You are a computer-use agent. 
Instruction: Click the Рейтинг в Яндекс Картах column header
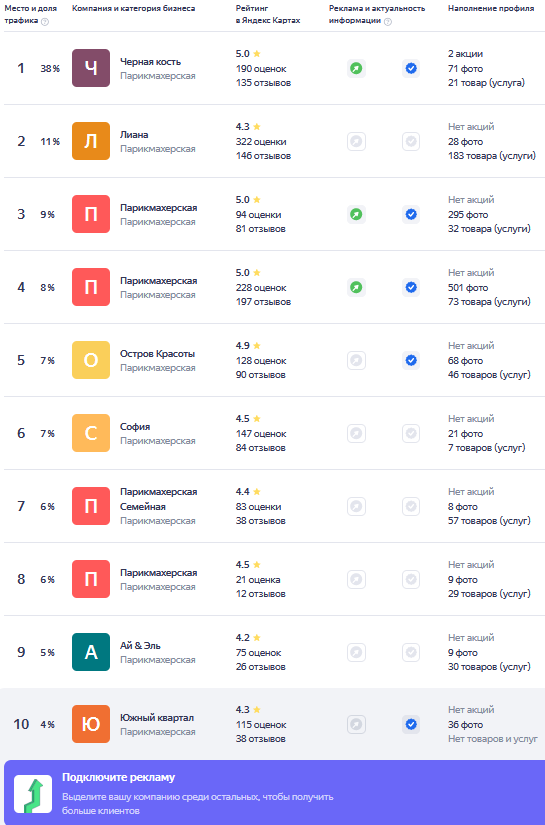tap(268, 14)
